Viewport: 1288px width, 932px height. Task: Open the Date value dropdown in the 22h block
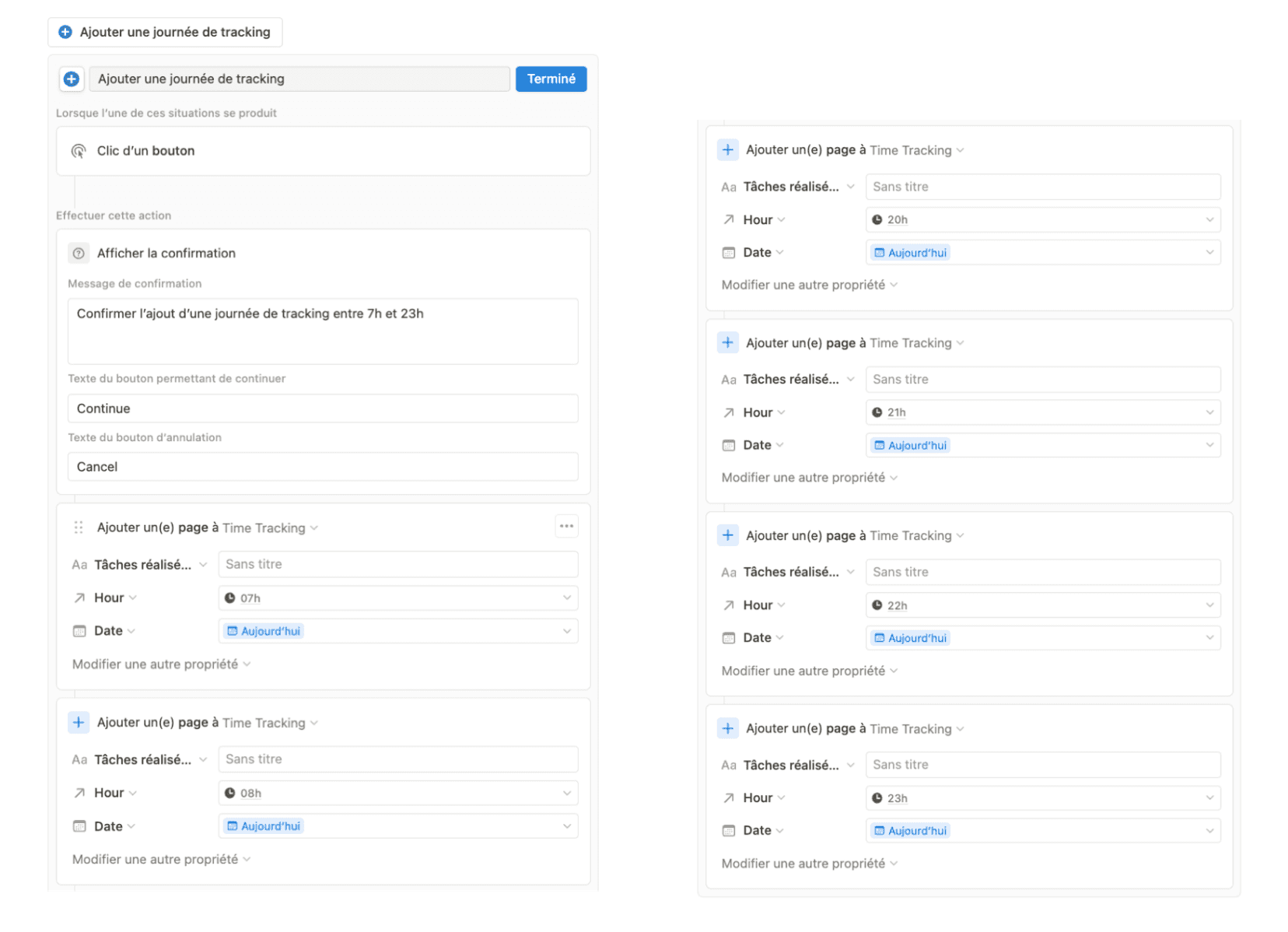click(x=1043, y=638)
